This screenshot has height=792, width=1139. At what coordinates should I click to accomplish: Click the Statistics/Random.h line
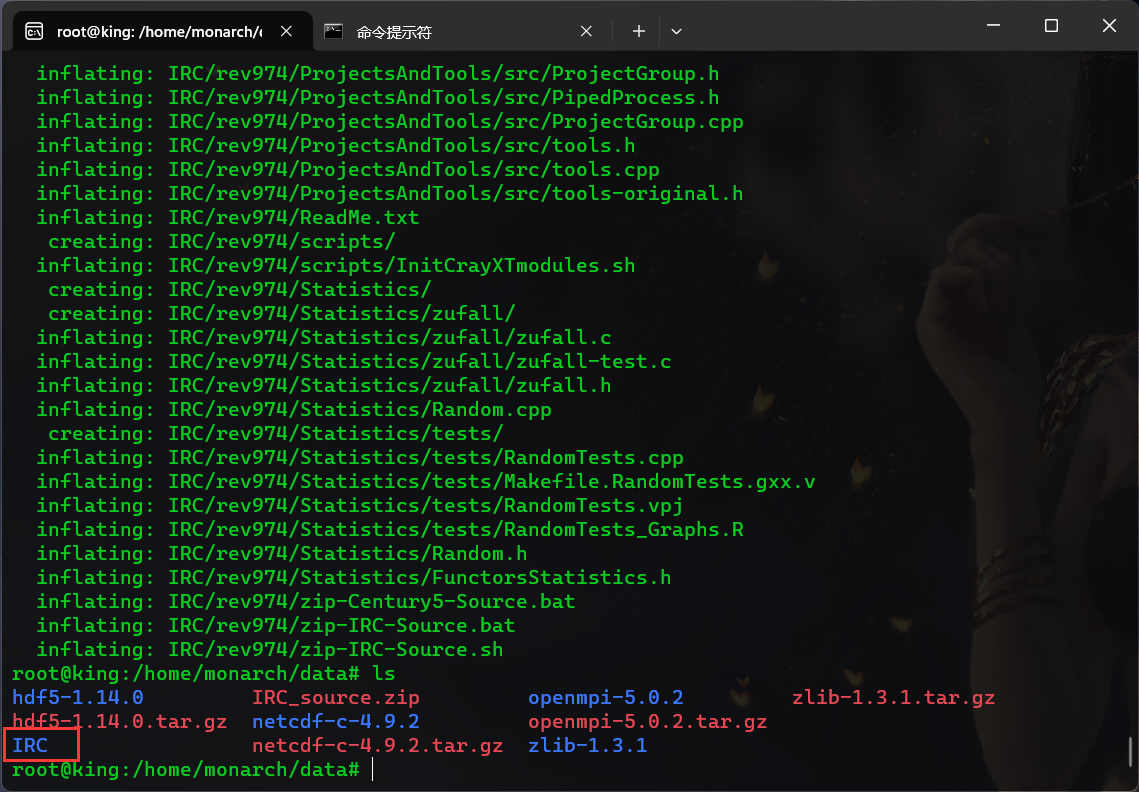tap(282, 553)
